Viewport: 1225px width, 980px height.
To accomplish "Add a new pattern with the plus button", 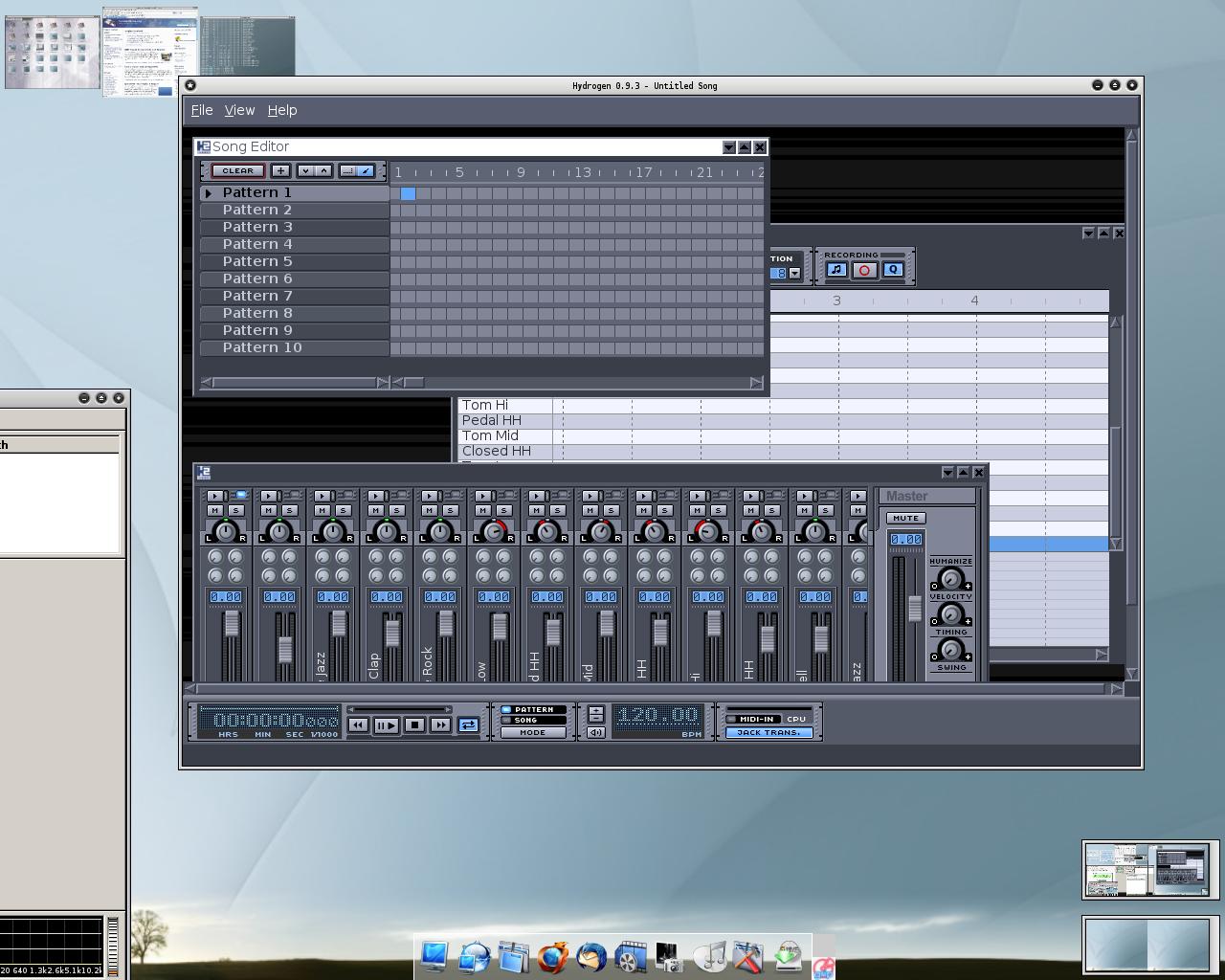I will point(280,170).
